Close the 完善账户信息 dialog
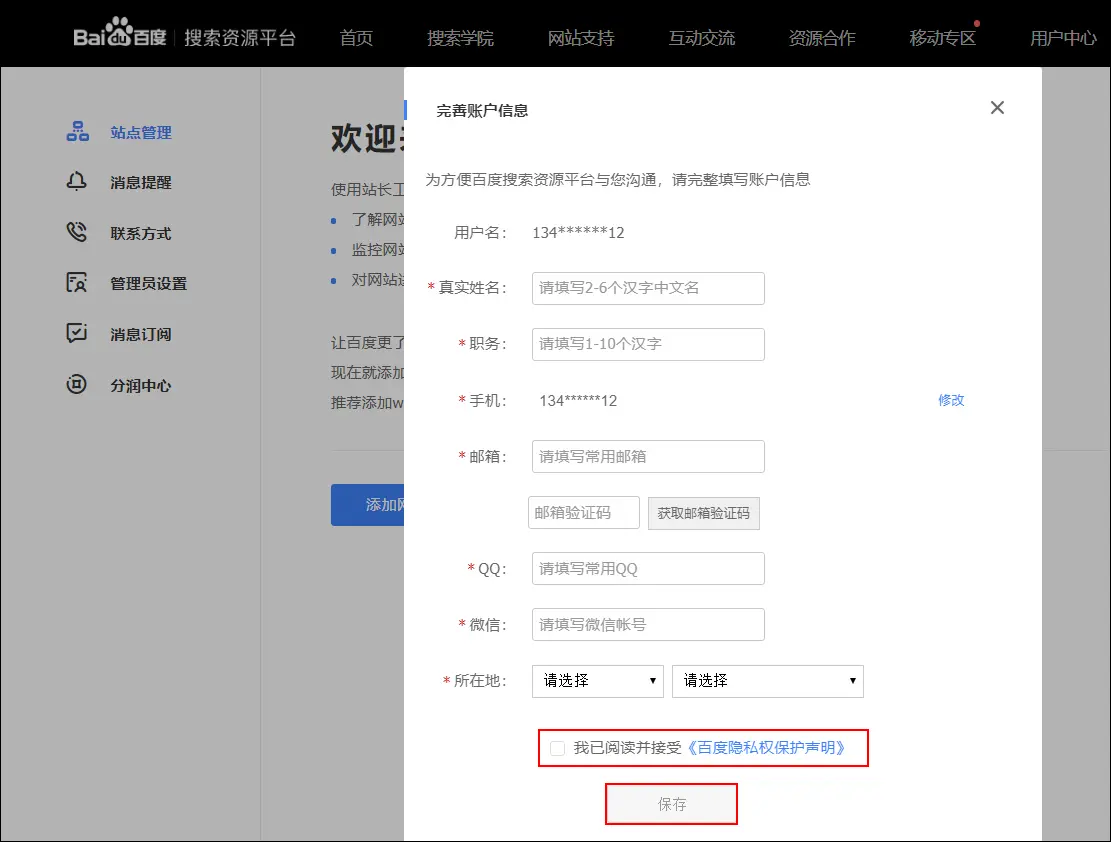Screen dimensions: 1111x842 coord(996,108)
